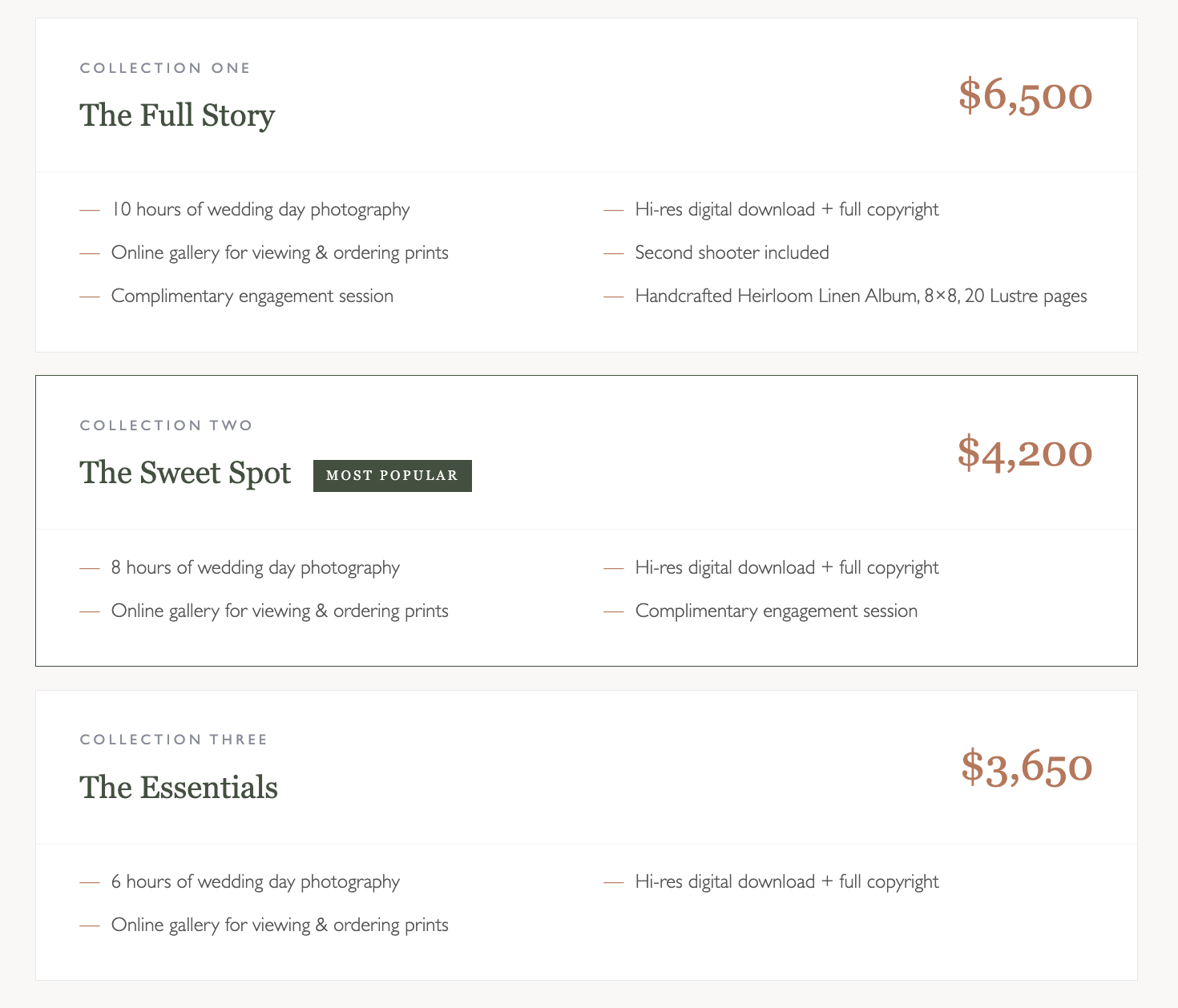Click the $4,200 price
1178x1008 pixels.
(x=1025, y=453)
